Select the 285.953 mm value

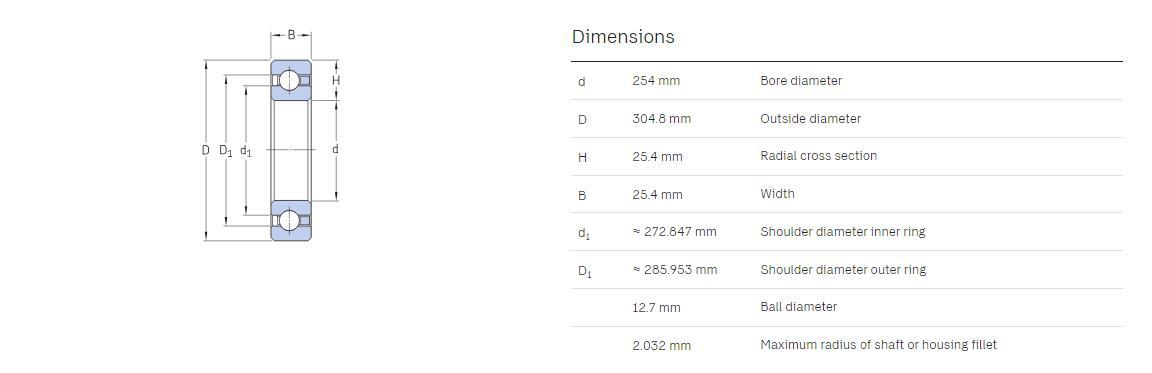point(674,270)
